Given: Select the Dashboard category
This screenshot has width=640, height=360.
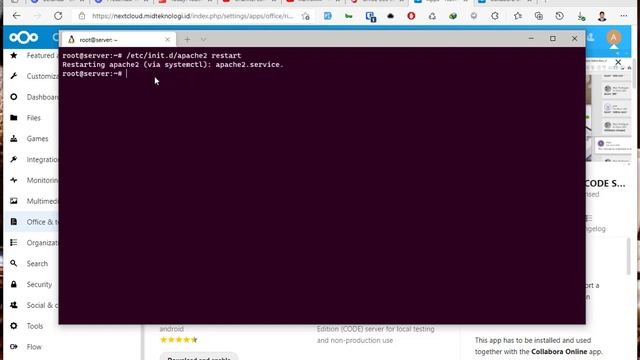Looking at the screenshot, I should click(x=32, y=97).
